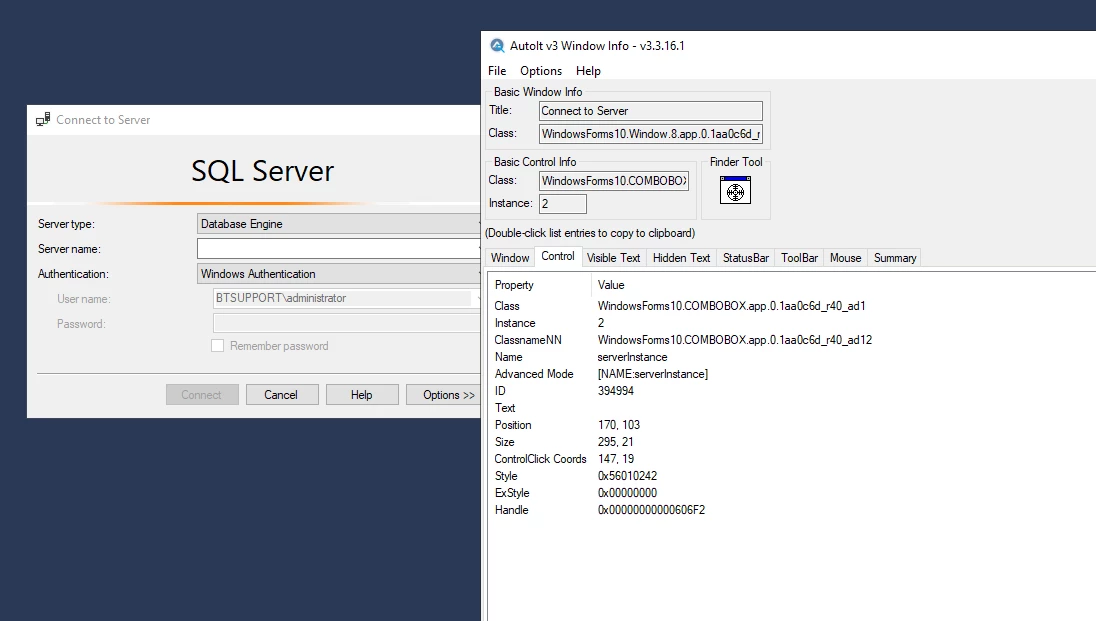Select the Position value 170, 103

tap(619, 425)
